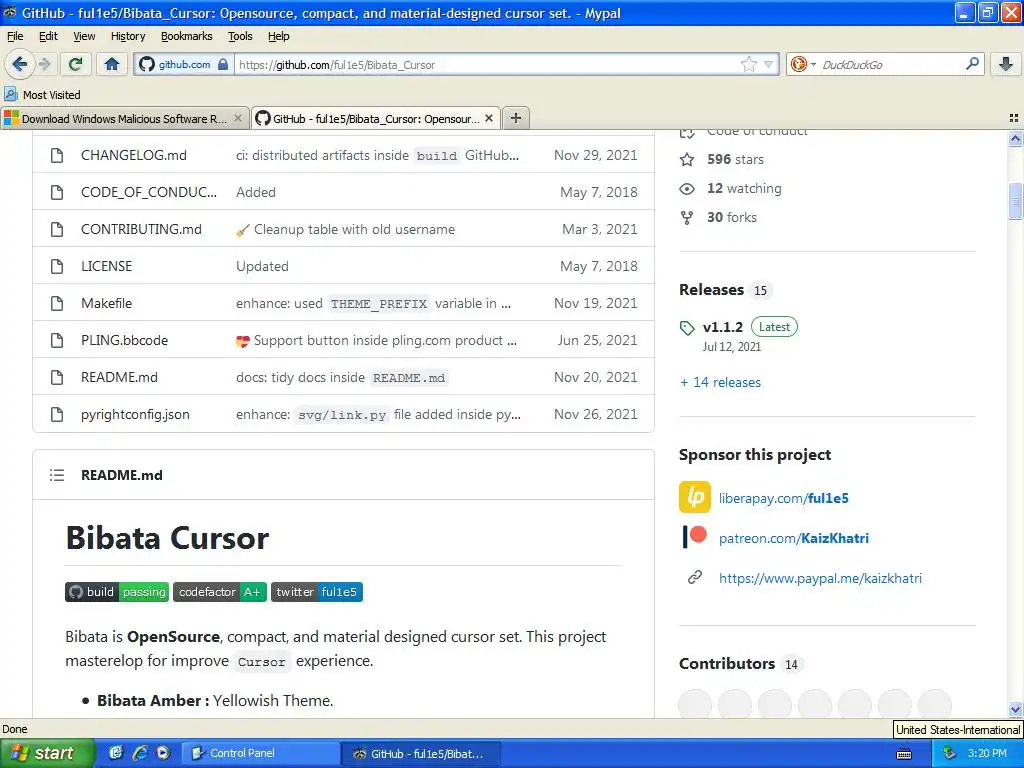The image size is (1024, 768).
Task: Reload the page with the refresh icon
Action: click(x=76, y=64)
